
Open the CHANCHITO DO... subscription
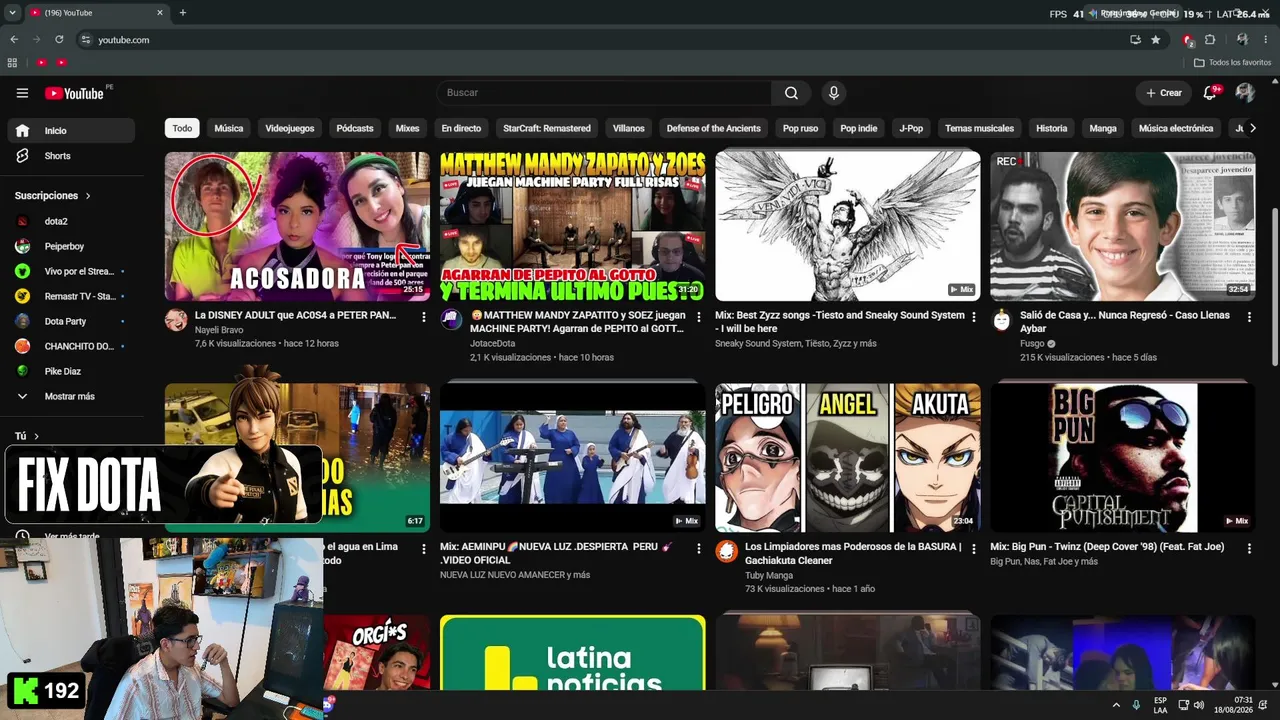point(70,346)
